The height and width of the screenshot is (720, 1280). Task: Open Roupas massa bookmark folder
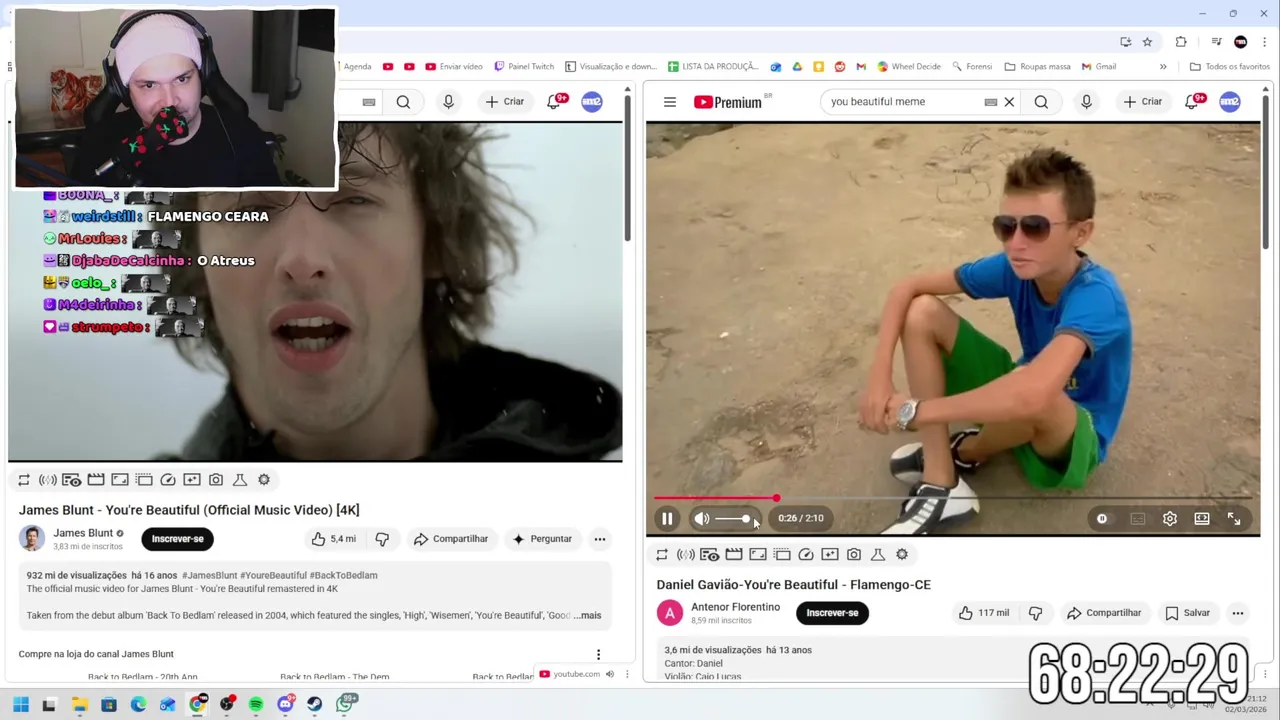click(1037, 67)
